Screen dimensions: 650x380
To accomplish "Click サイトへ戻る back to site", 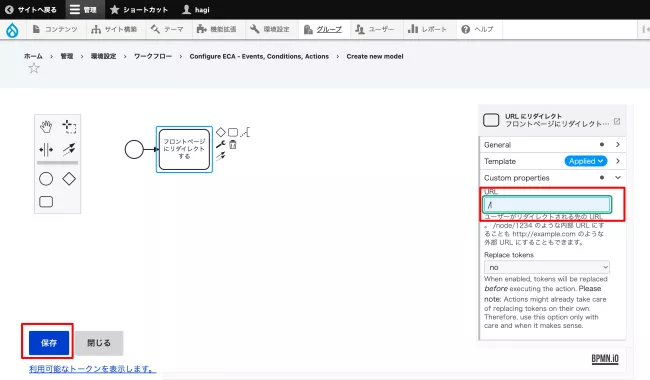I will click(31, 10).
